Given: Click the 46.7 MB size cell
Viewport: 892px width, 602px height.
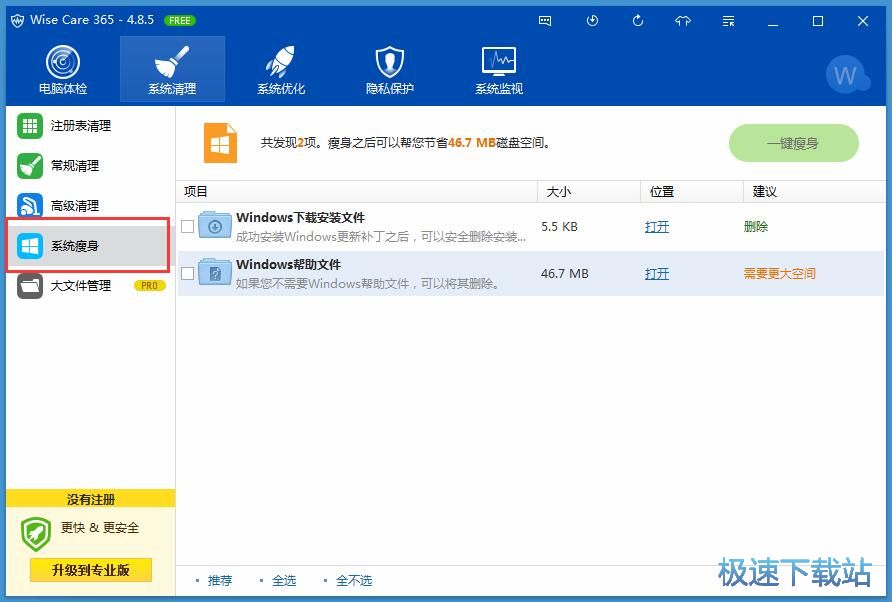Looking at the screenshot, I should 564,274.
